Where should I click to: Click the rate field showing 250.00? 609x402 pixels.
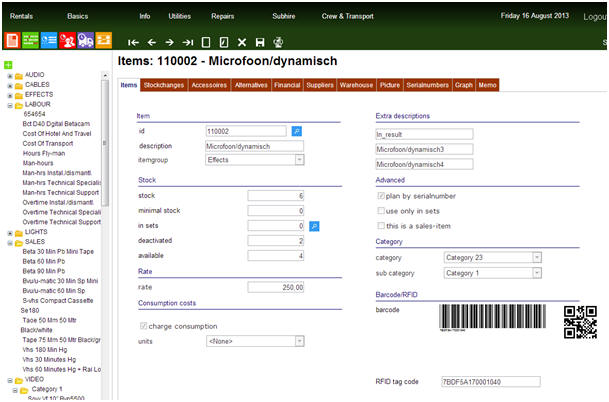click(276, 287)
